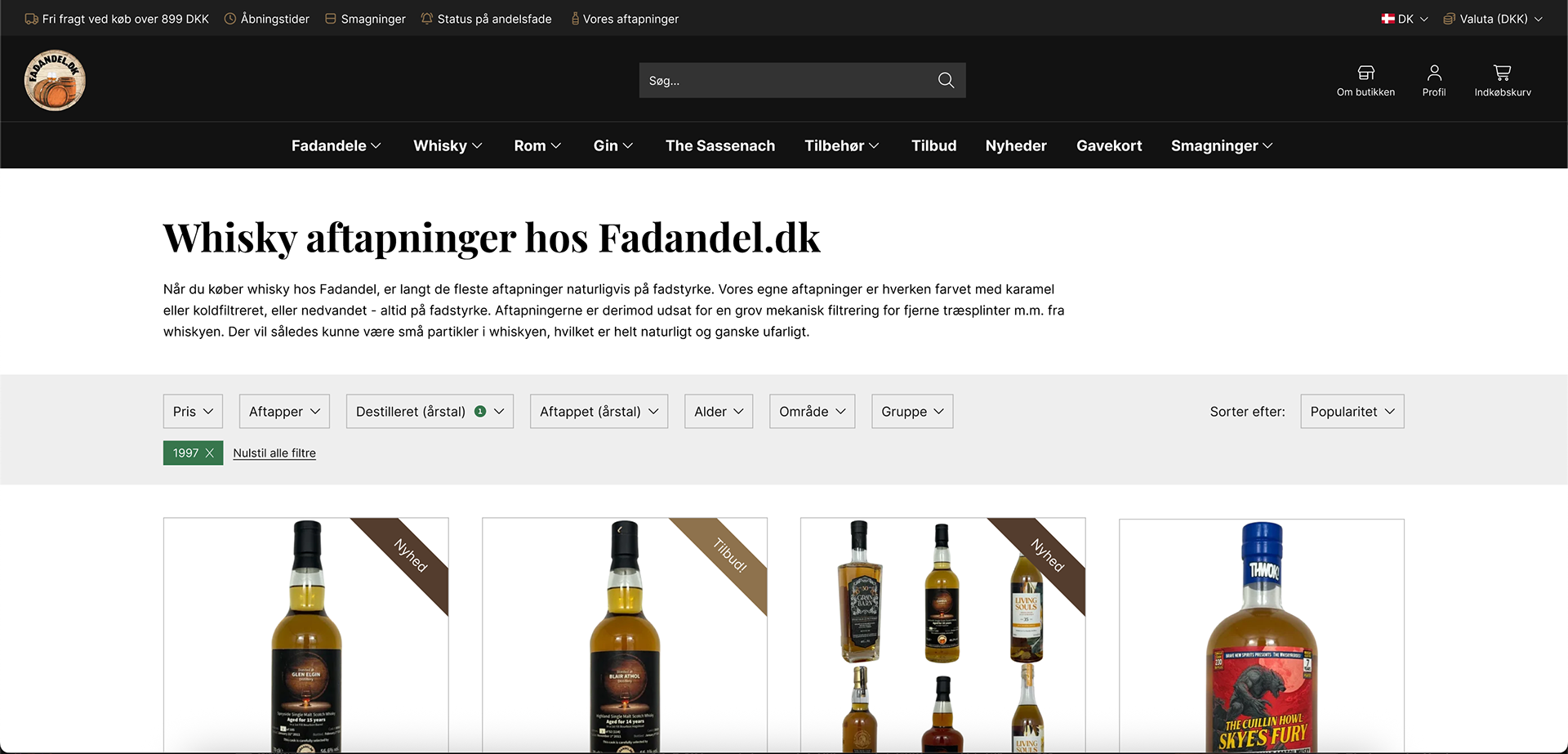The image size is (1568, 754).
Task: Click the bottle icon beside Vores aftapninger
Action: click(x=575, y=19)
